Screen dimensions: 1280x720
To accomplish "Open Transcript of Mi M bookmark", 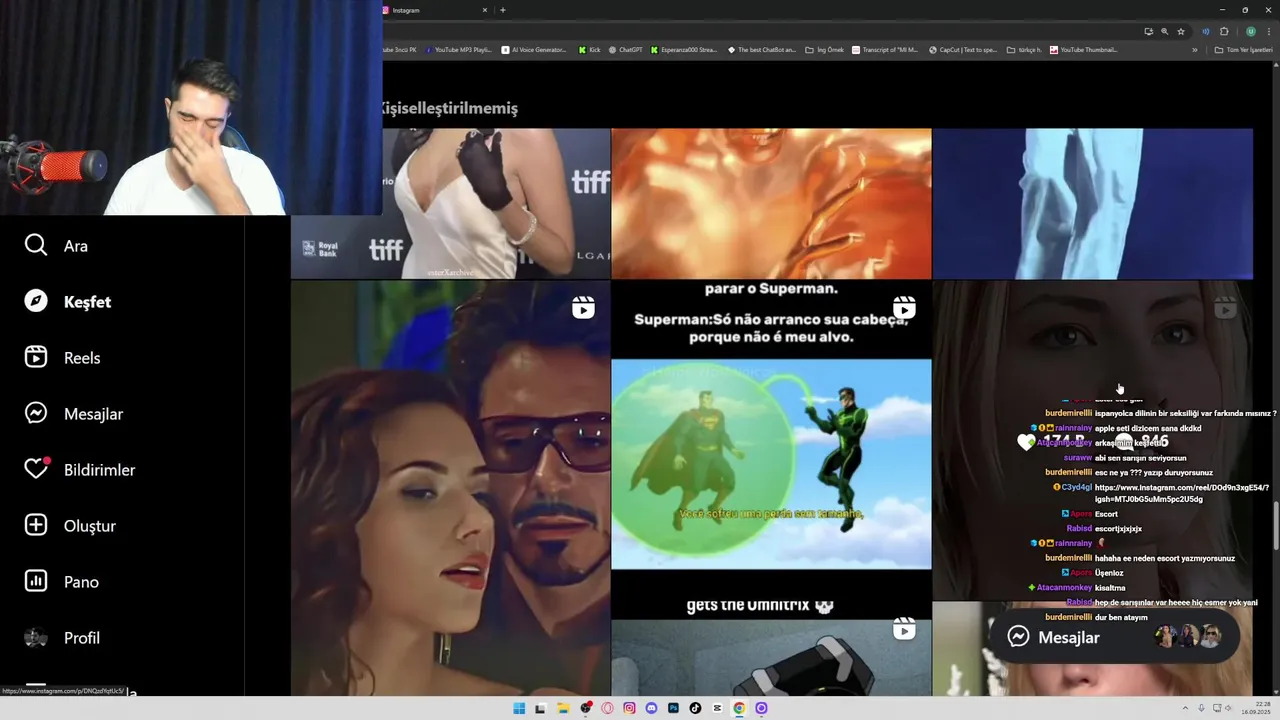I will click(885, 49).
